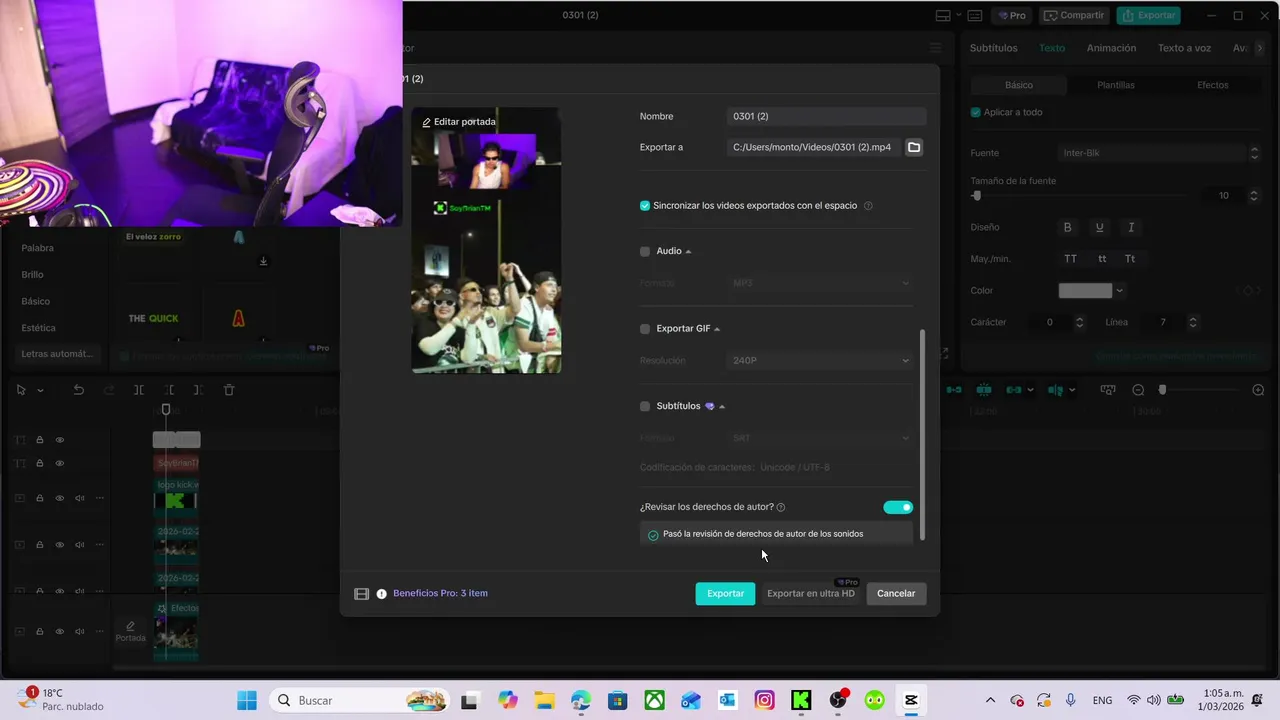This screenshot has width=1280, height=720.
Task: Open Beneficios Pro: 3 item link
Action: (x=440, y=593)
